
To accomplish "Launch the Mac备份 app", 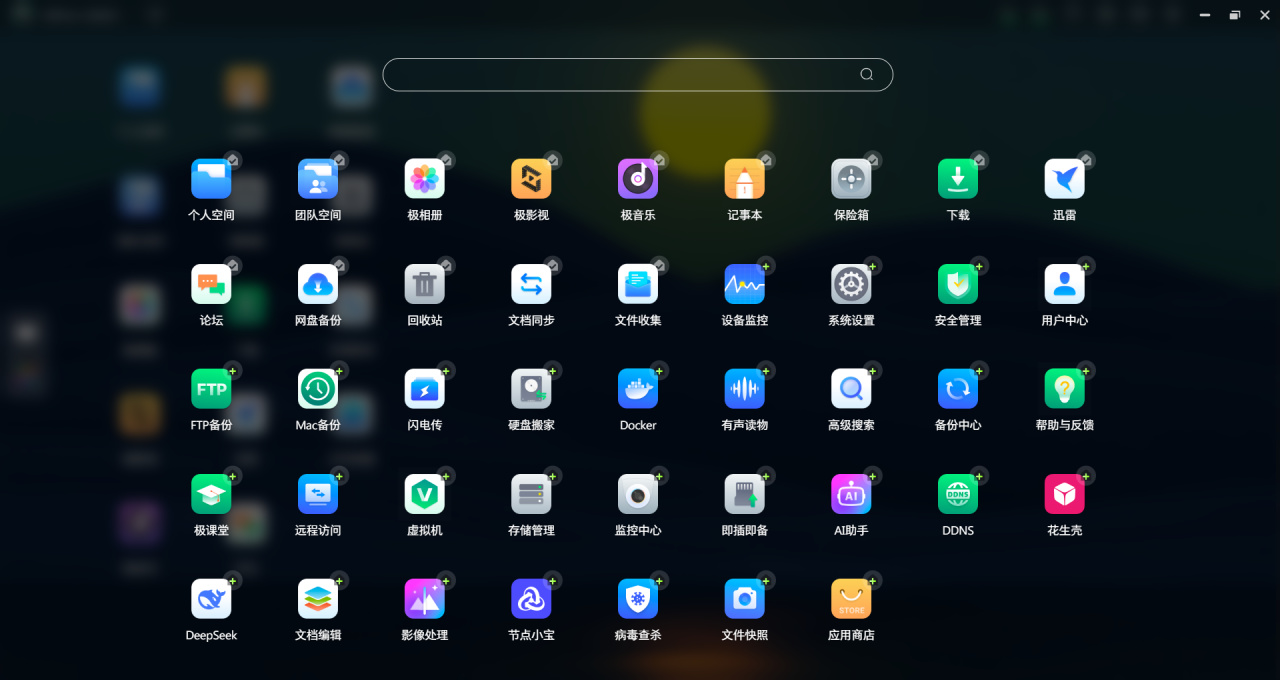I will click(x=318, y=389).
